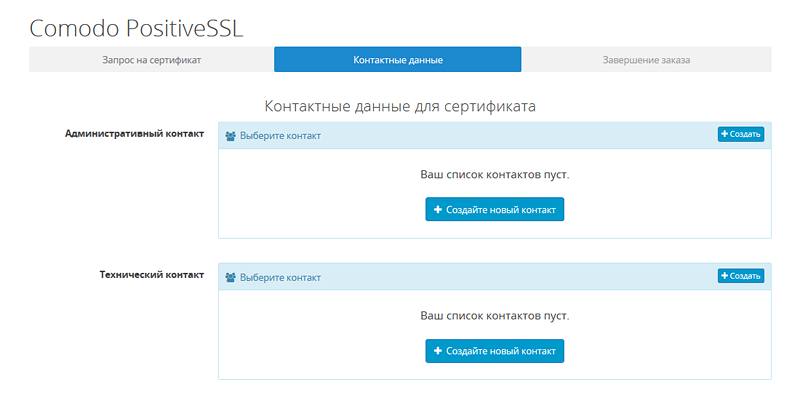Click Создайте новый контакт under technical contact

click(x=495, y=351)
